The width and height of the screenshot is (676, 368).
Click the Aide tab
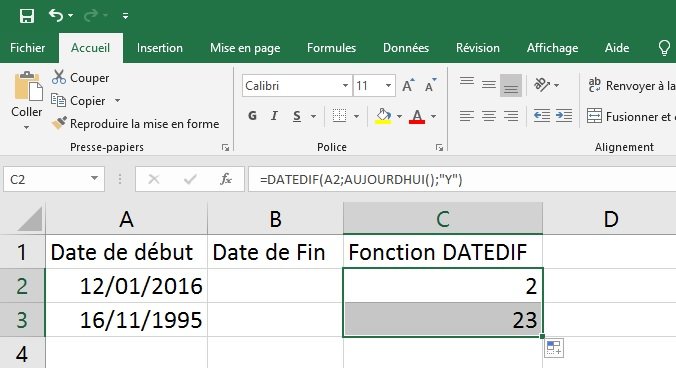tap(617, 48)
